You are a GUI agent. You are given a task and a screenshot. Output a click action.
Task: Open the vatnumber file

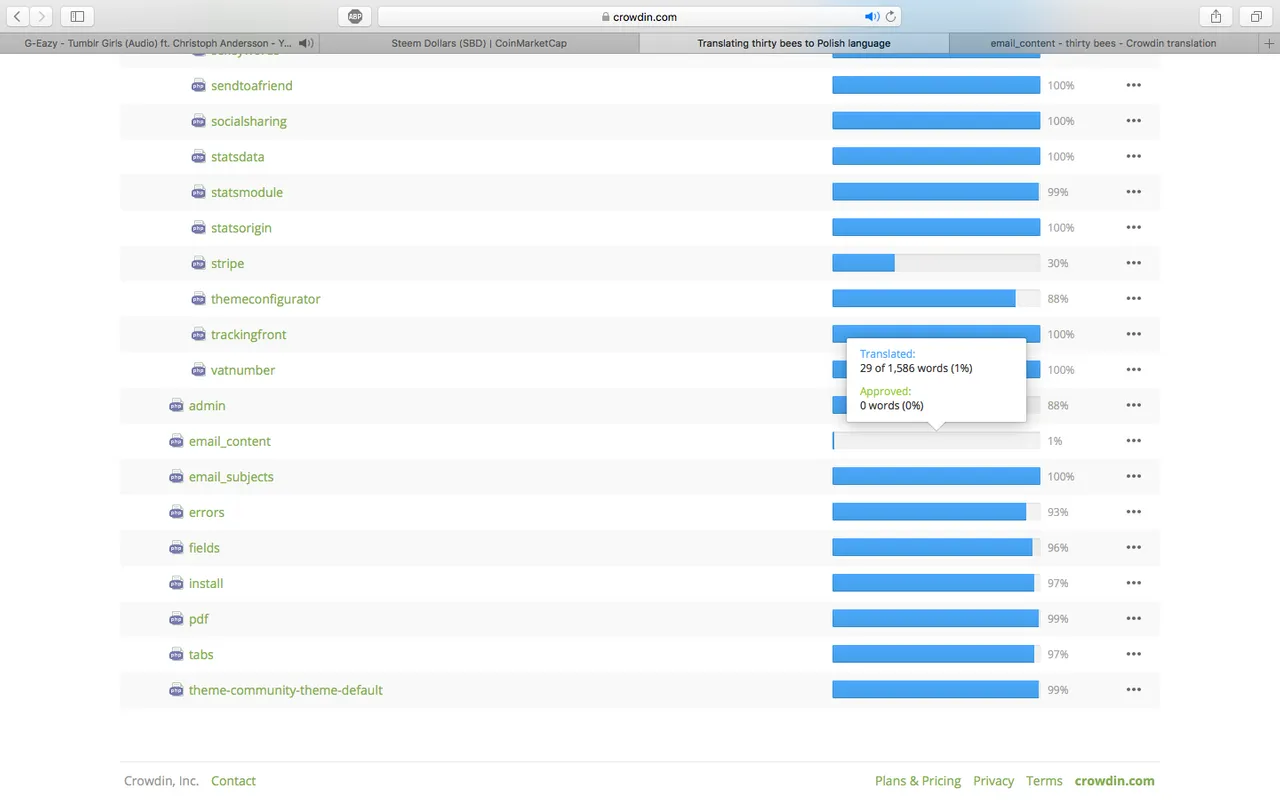pyautogui.click(x=243, y=370)
